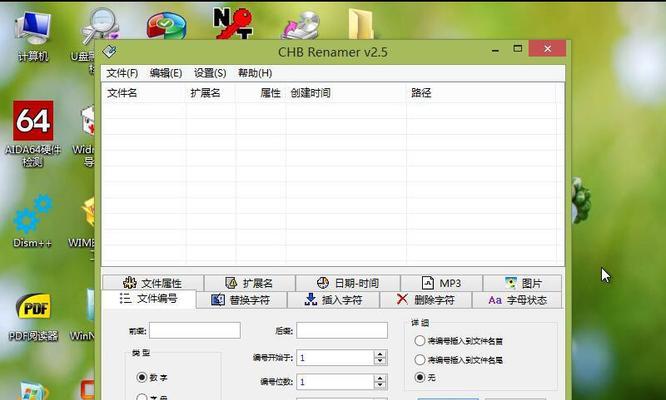Open AIDA64 desktop icon
The image size is (666, 400).
32,125
